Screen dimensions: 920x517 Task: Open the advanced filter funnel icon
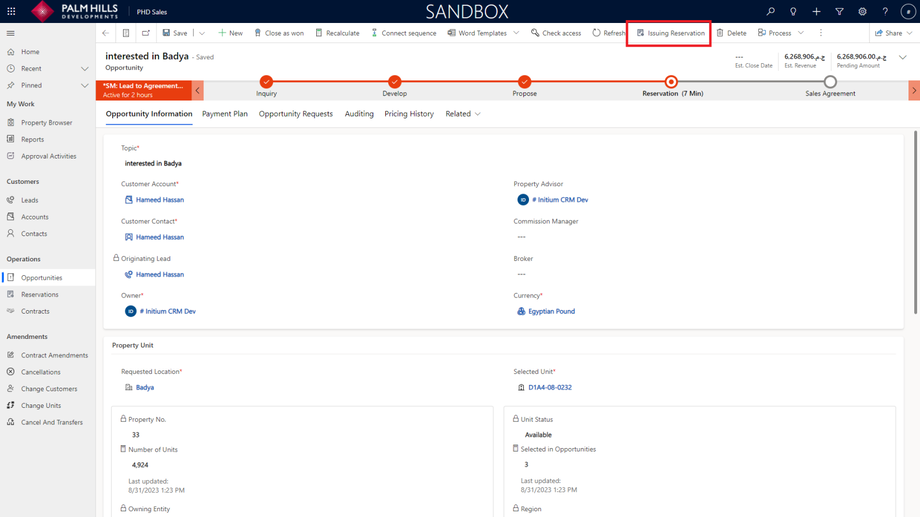[839, 11]
